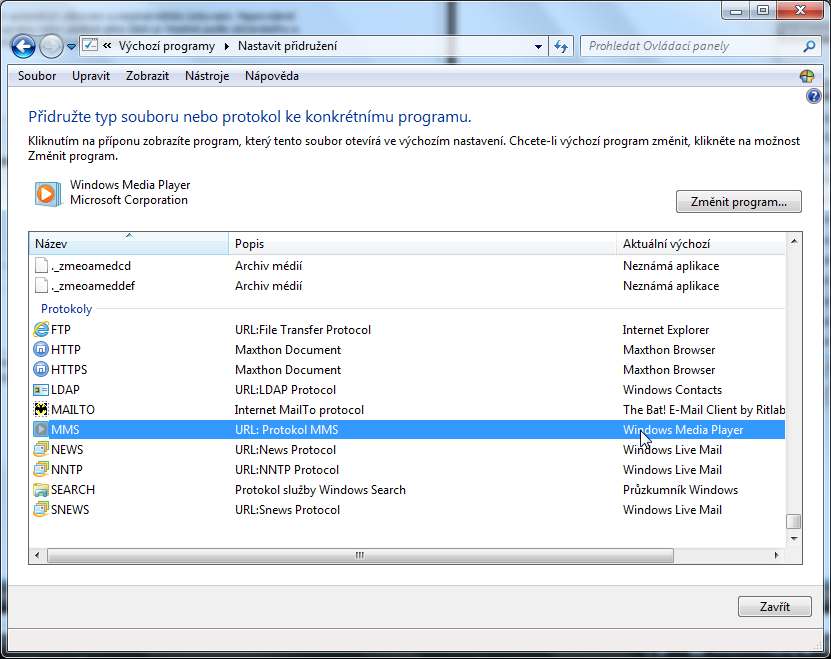Minimize the window
831x659 pixels.
coord(736,11)
